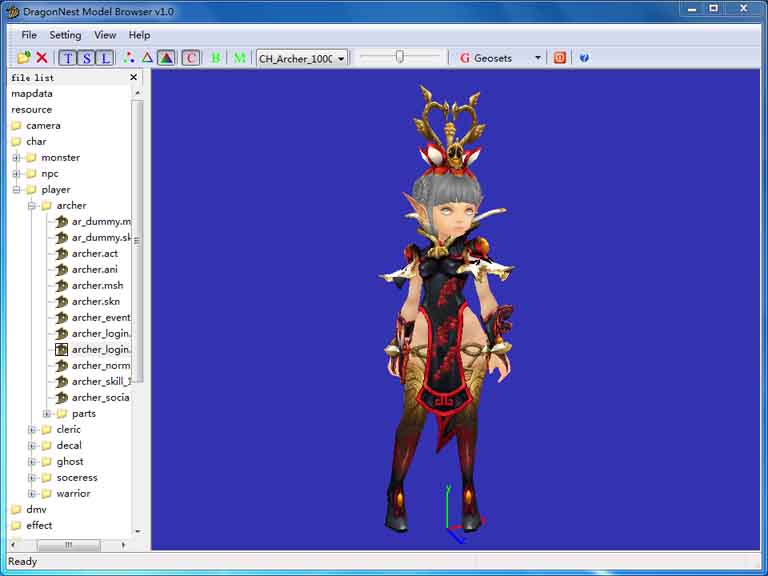Select the char folder

pos(36,141)
